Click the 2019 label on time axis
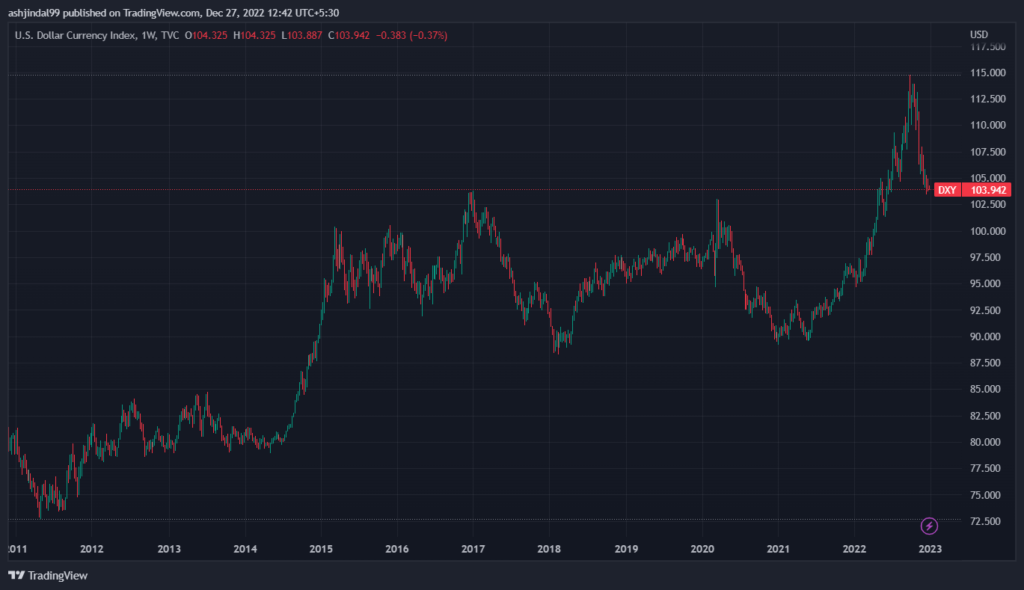The height and width of the screenshot is (590, 1024). tap(626, 549)
